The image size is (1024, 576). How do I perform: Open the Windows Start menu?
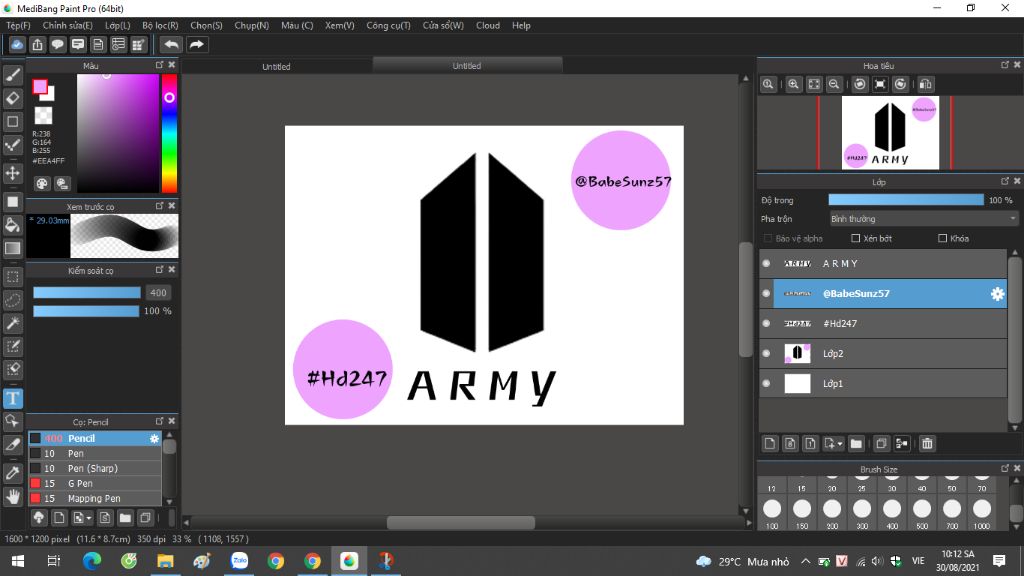pyautogui.click(x=18, y=561)
